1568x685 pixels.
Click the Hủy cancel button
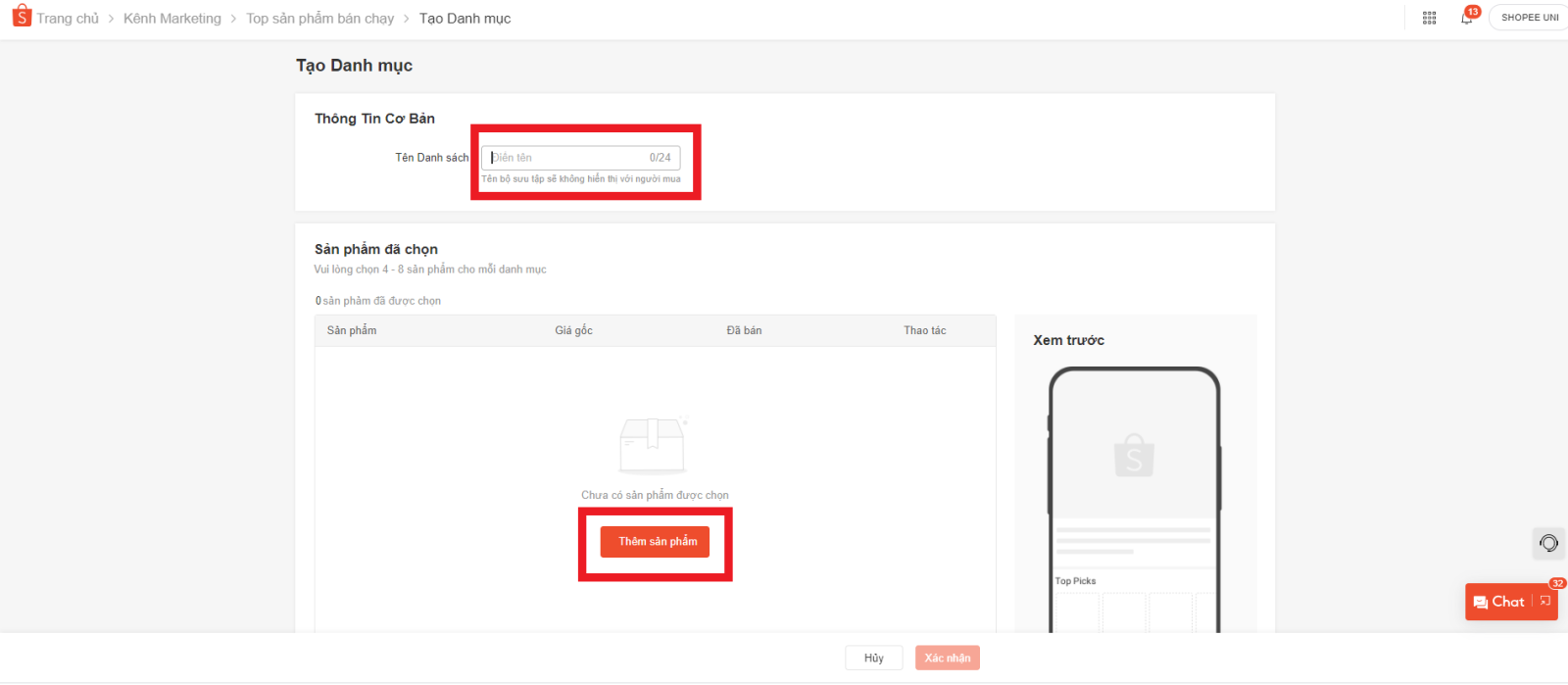(873, 658)
